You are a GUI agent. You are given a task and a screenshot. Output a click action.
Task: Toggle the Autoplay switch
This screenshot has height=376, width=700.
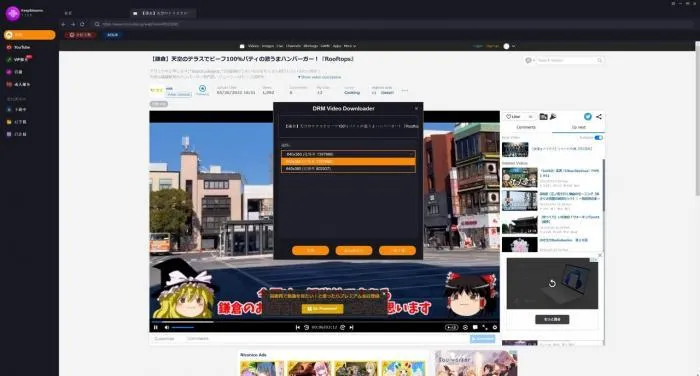[x=599, y=138]
